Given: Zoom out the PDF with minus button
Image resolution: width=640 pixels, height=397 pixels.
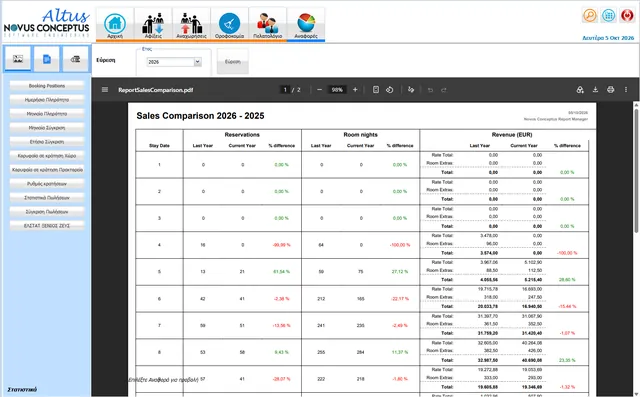Looking at the screenshot, I should 320,90.
